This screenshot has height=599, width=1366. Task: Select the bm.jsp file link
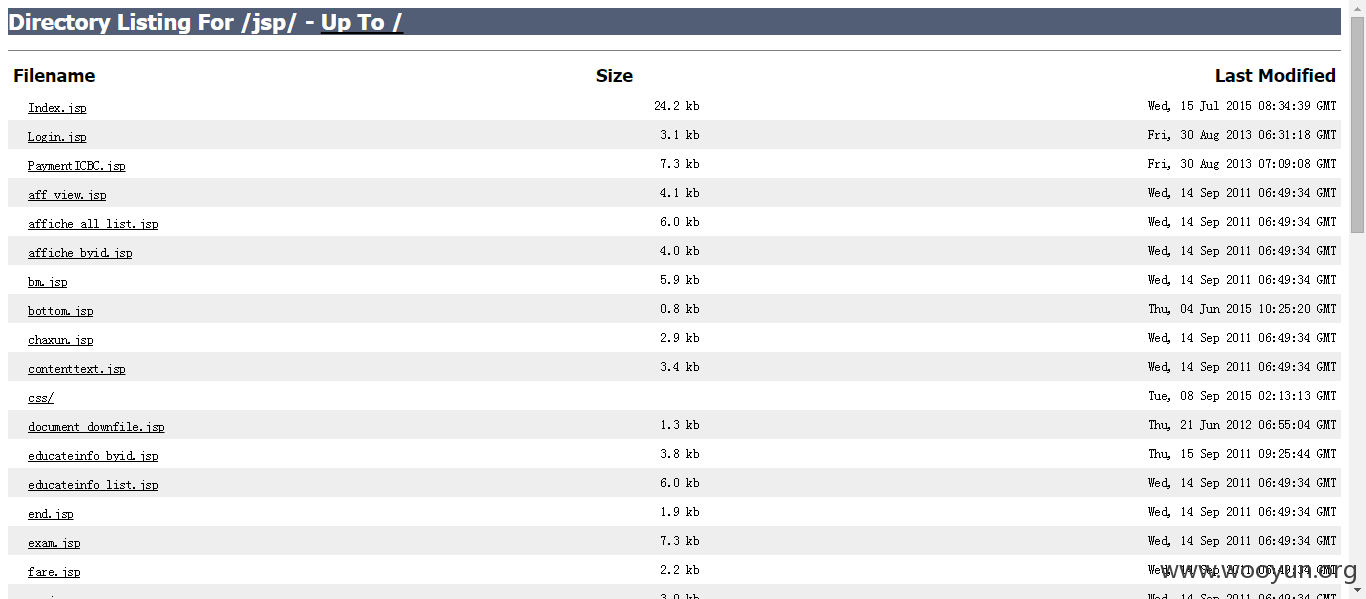[x=48, y=282]
